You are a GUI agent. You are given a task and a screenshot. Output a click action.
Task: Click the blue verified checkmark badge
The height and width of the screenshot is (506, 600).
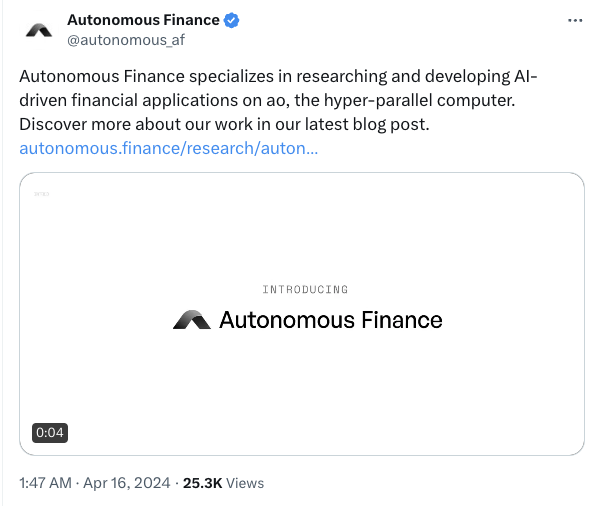(230, 20)
